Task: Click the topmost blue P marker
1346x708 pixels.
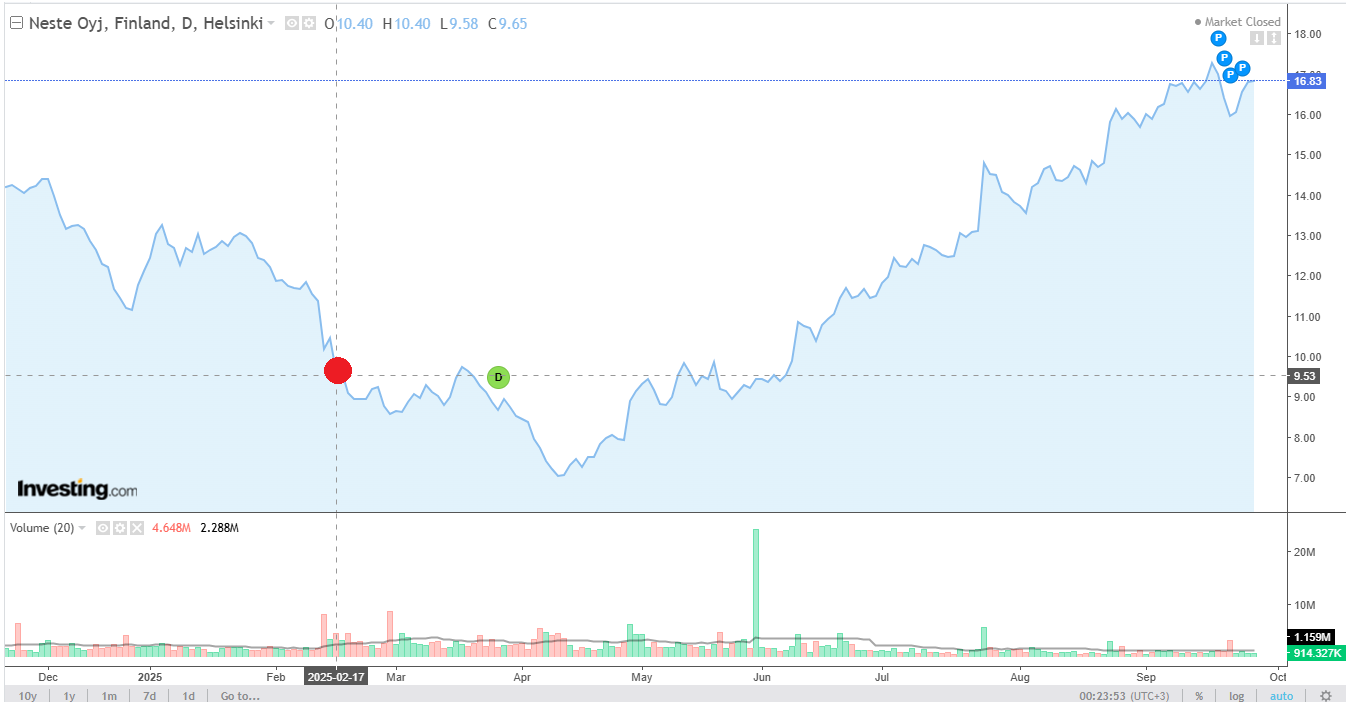Action: [1218, 38]
